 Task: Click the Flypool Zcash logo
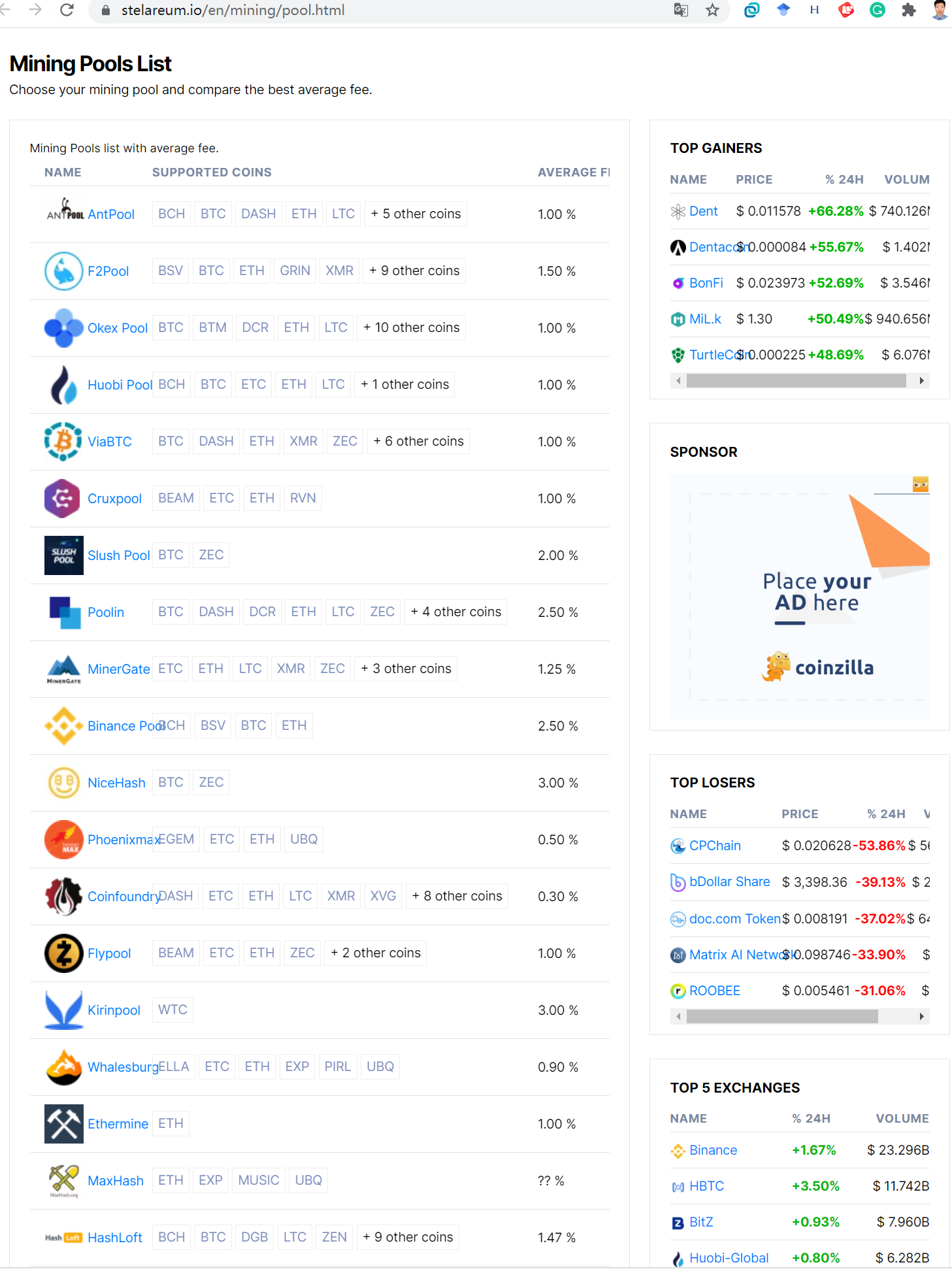(x=64, y=953)
